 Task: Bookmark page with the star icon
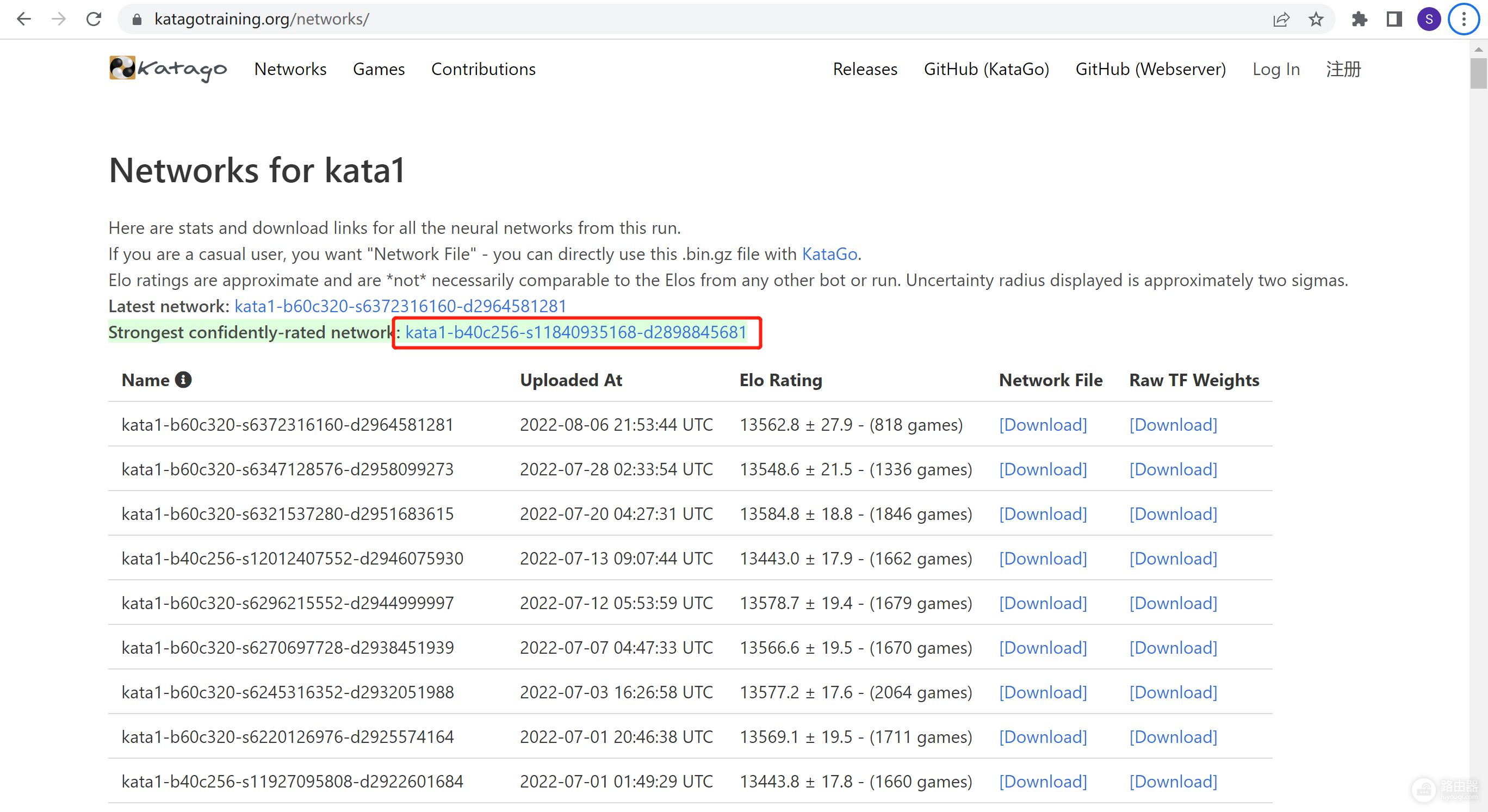[x=1316, y=20]
